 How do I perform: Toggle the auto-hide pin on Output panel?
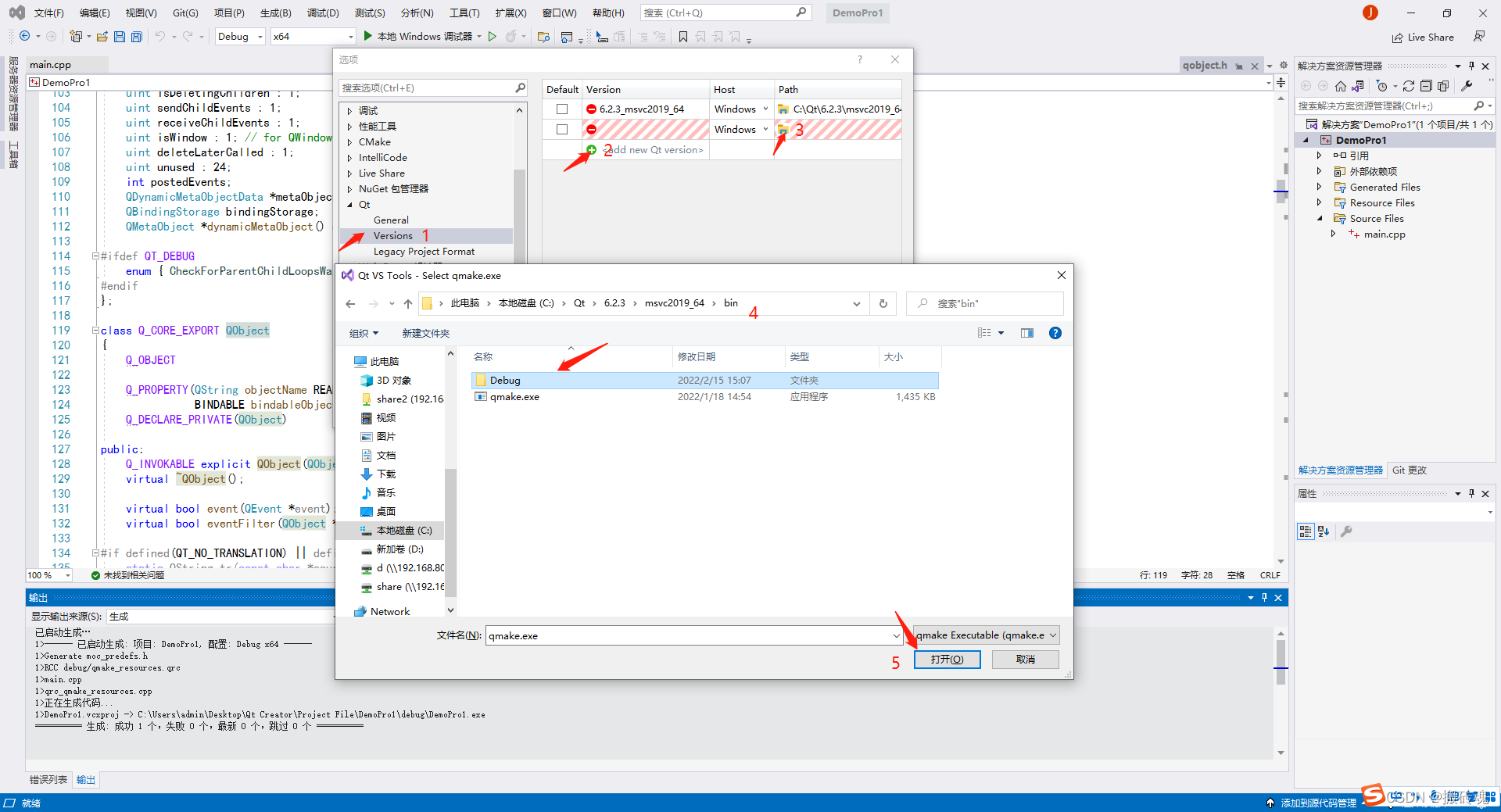pyautogui.click(x=1264, y=598)
